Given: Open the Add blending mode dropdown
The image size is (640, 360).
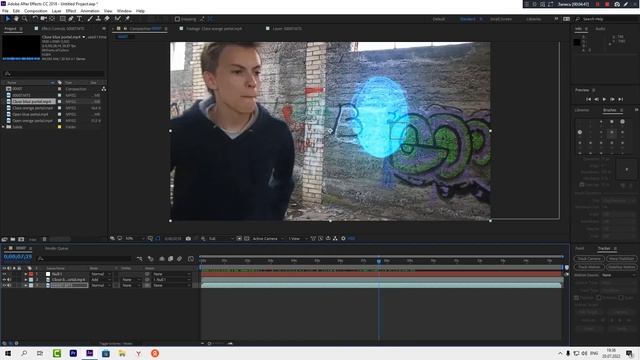Looking at the screenshot, I should tap(100, 280).
